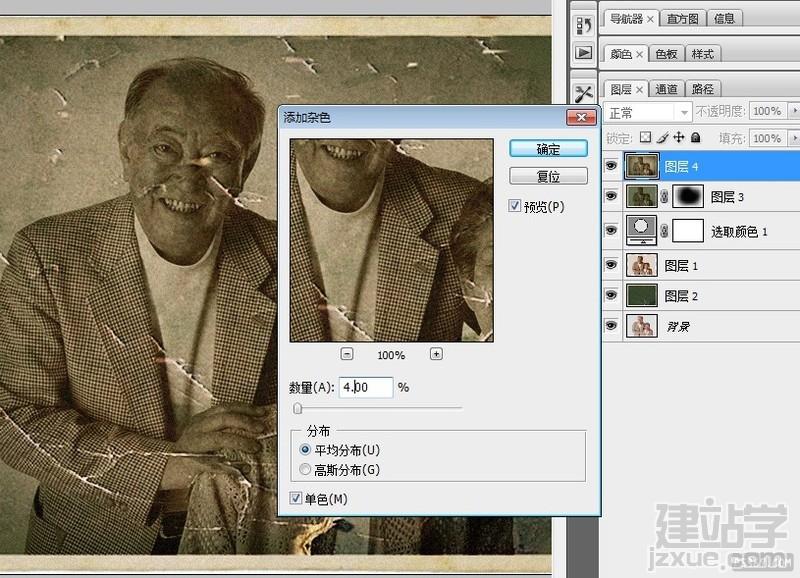This screenshot has width=800, height=578.
Task: Switch to the 通道 tab
Action: click(x=666, y=89)
